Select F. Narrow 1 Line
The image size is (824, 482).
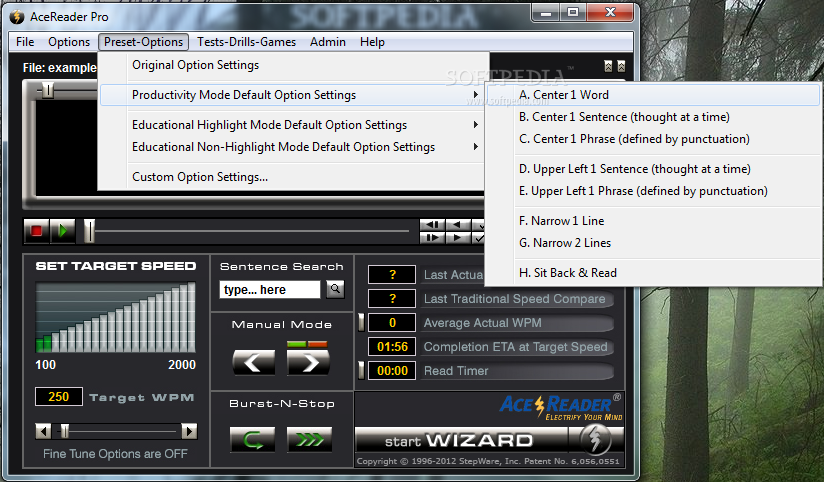[653, 221]
